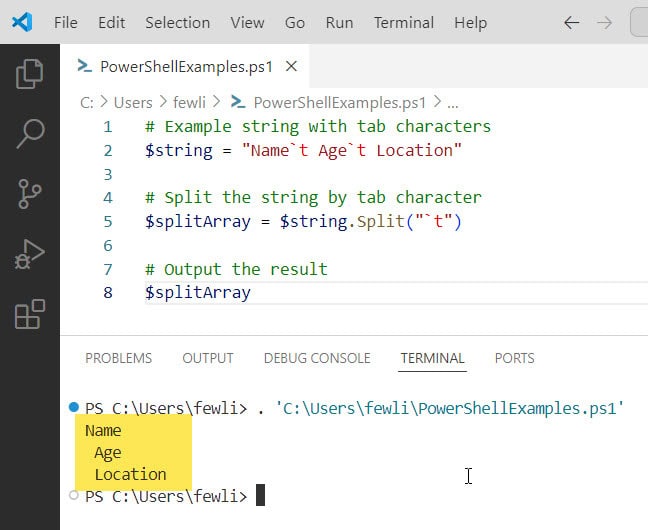Click $splitArray on line 8

(x=198, y=293)
